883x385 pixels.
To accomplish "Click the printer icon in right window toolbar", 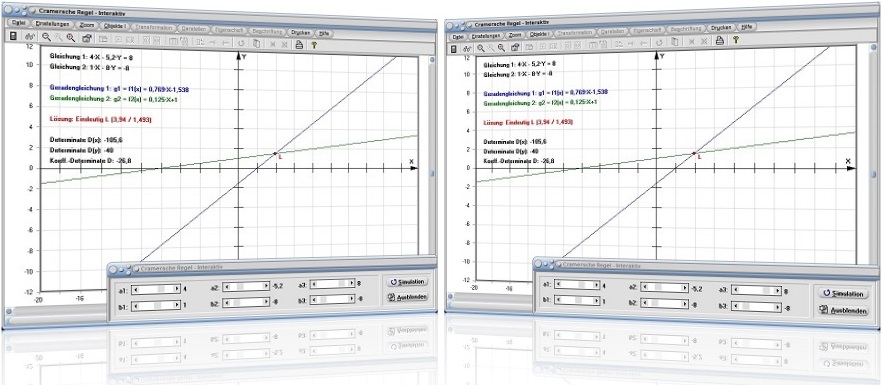I will 719,40.
